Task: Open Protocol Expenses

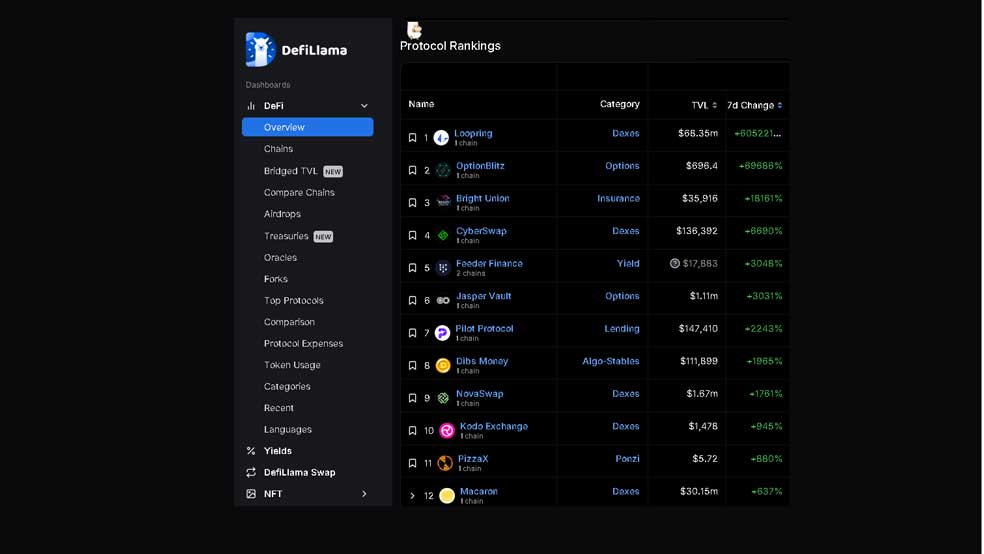Action: pos(303,343)
